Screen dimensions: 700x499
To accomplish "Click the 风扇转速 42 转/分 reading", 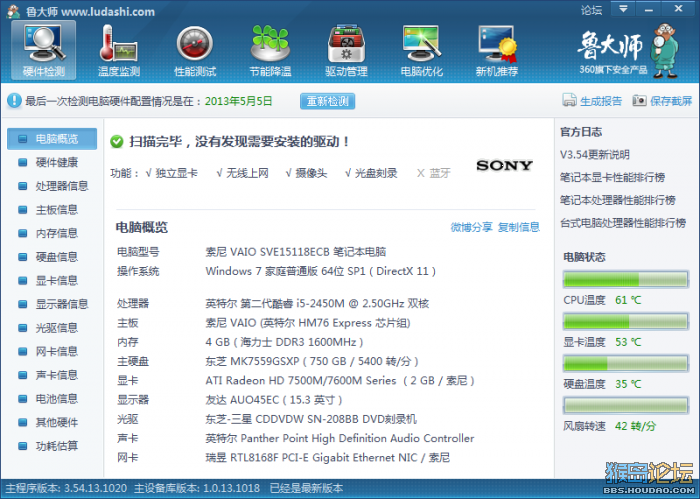I will pos(635,426).
